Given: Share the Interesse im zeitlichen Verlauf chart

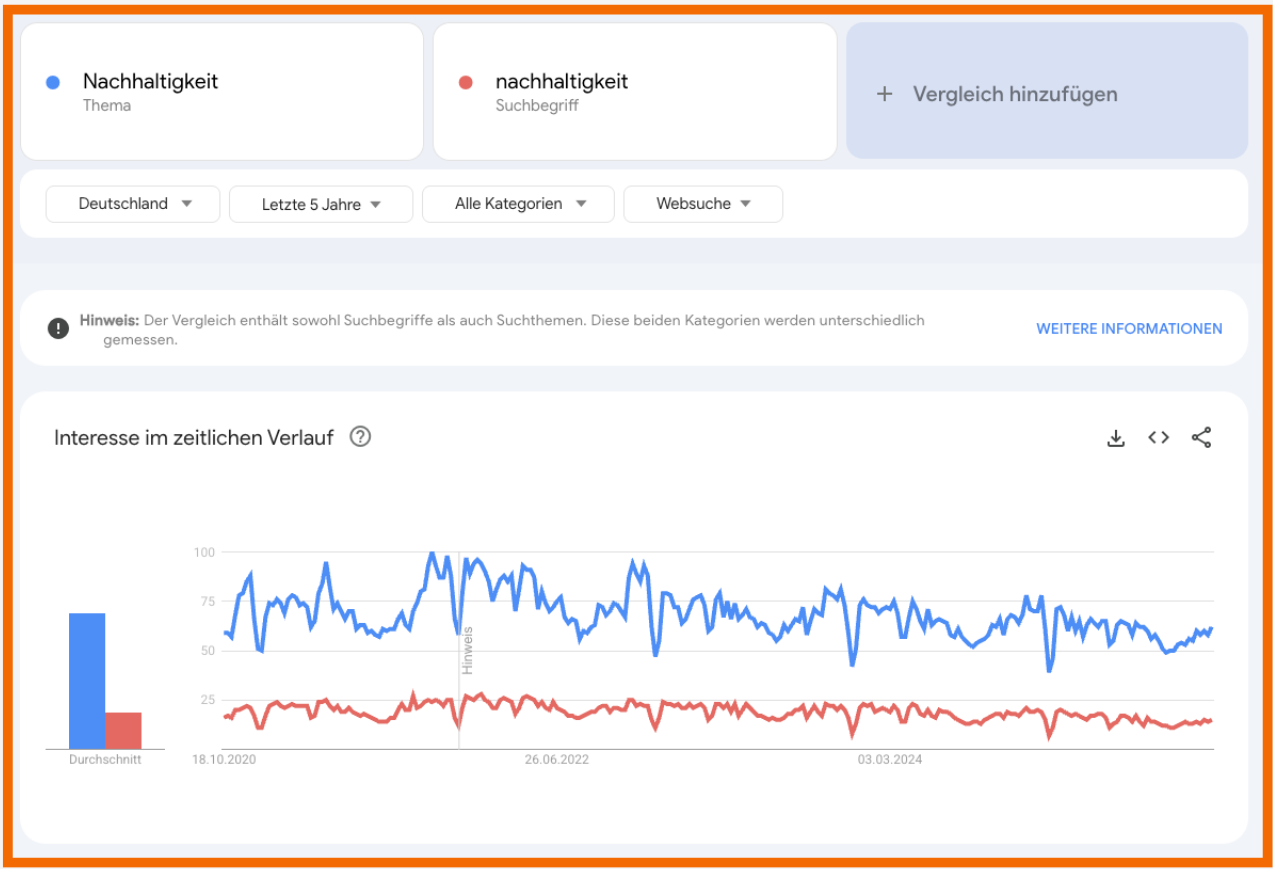Looking at the screenshot, I should tap(1201, 438).
